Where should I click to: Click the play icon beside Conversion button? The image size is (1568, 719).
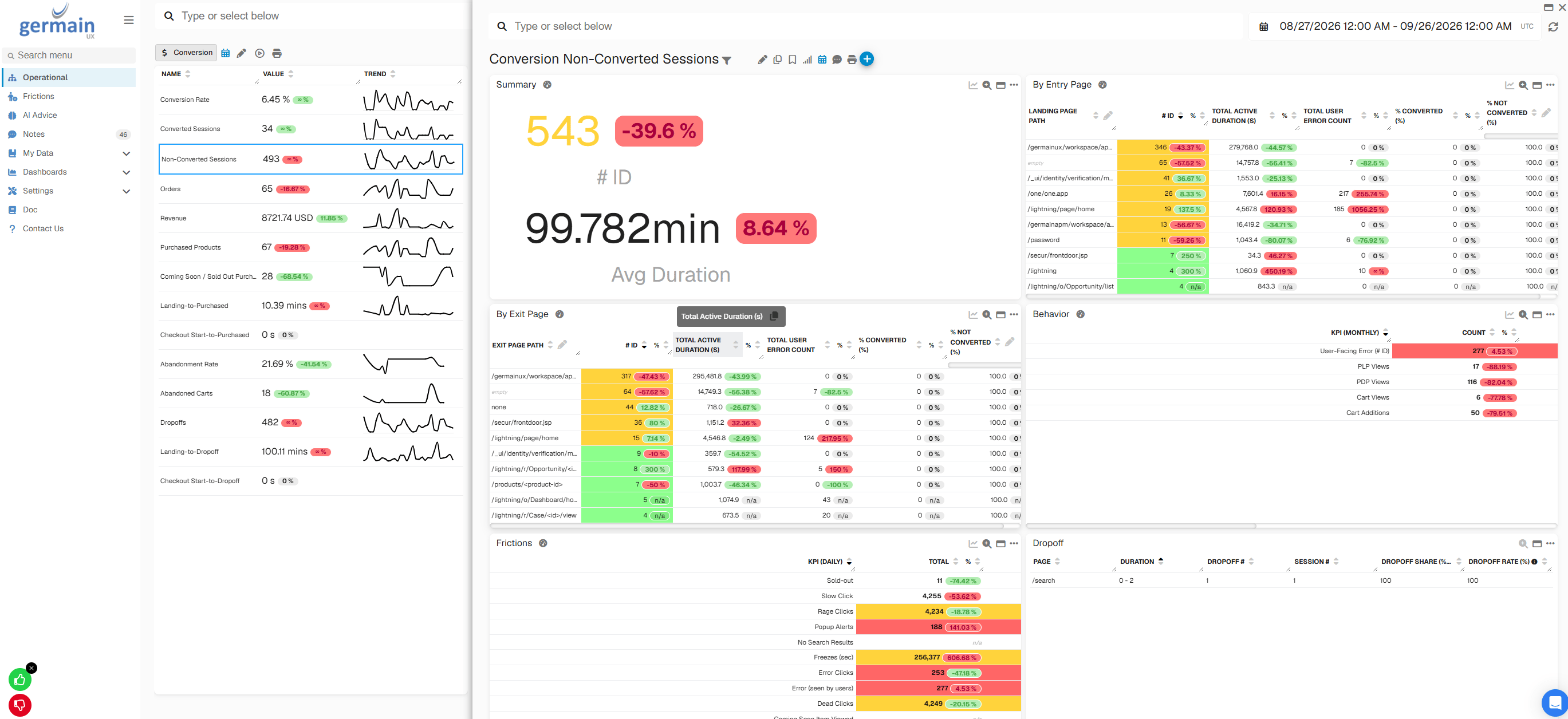click(x=260, y=54)
